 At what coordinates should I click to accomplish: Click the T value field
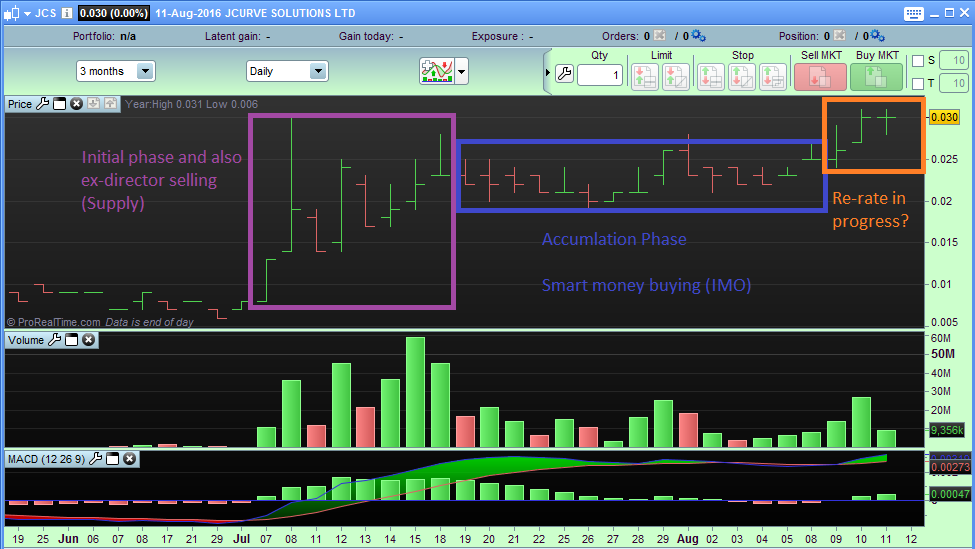(953, 83)
